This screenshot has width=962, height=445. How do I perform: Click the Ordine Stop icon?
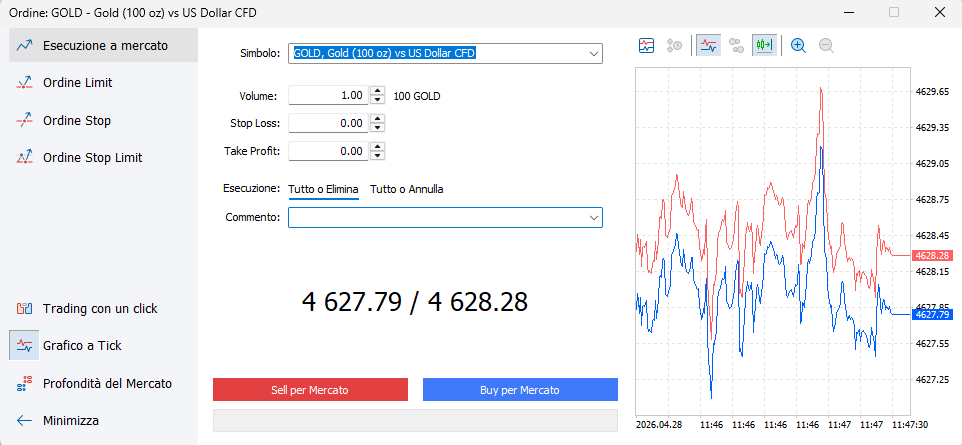25,120
